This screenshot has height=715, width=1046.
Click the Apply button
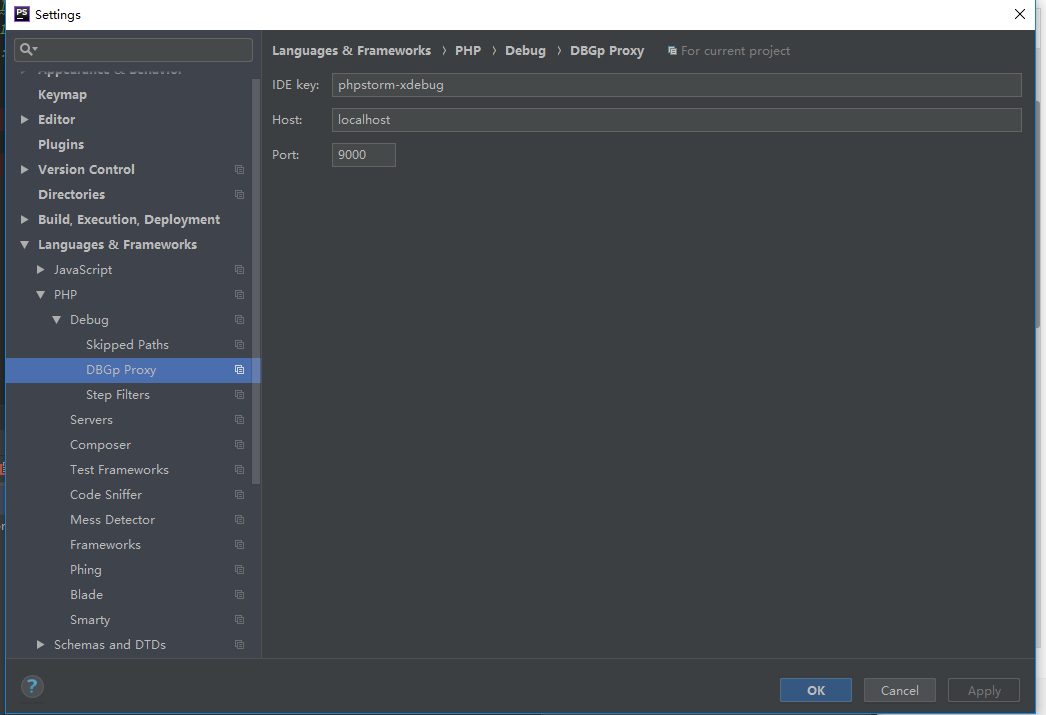[x=983, y=690]
